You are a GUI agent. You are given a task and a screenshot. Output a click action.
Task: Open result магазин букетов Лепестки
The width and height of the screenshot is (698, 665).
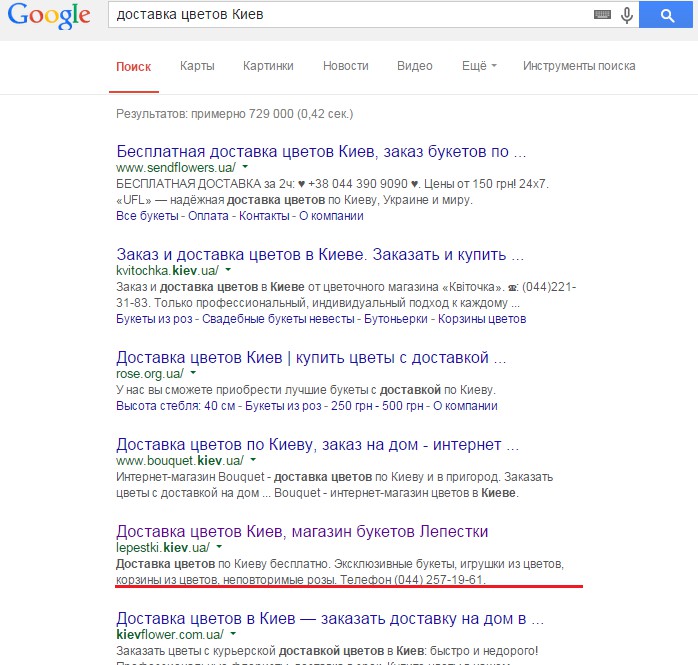pyautogui.click(x=302, y=531)
